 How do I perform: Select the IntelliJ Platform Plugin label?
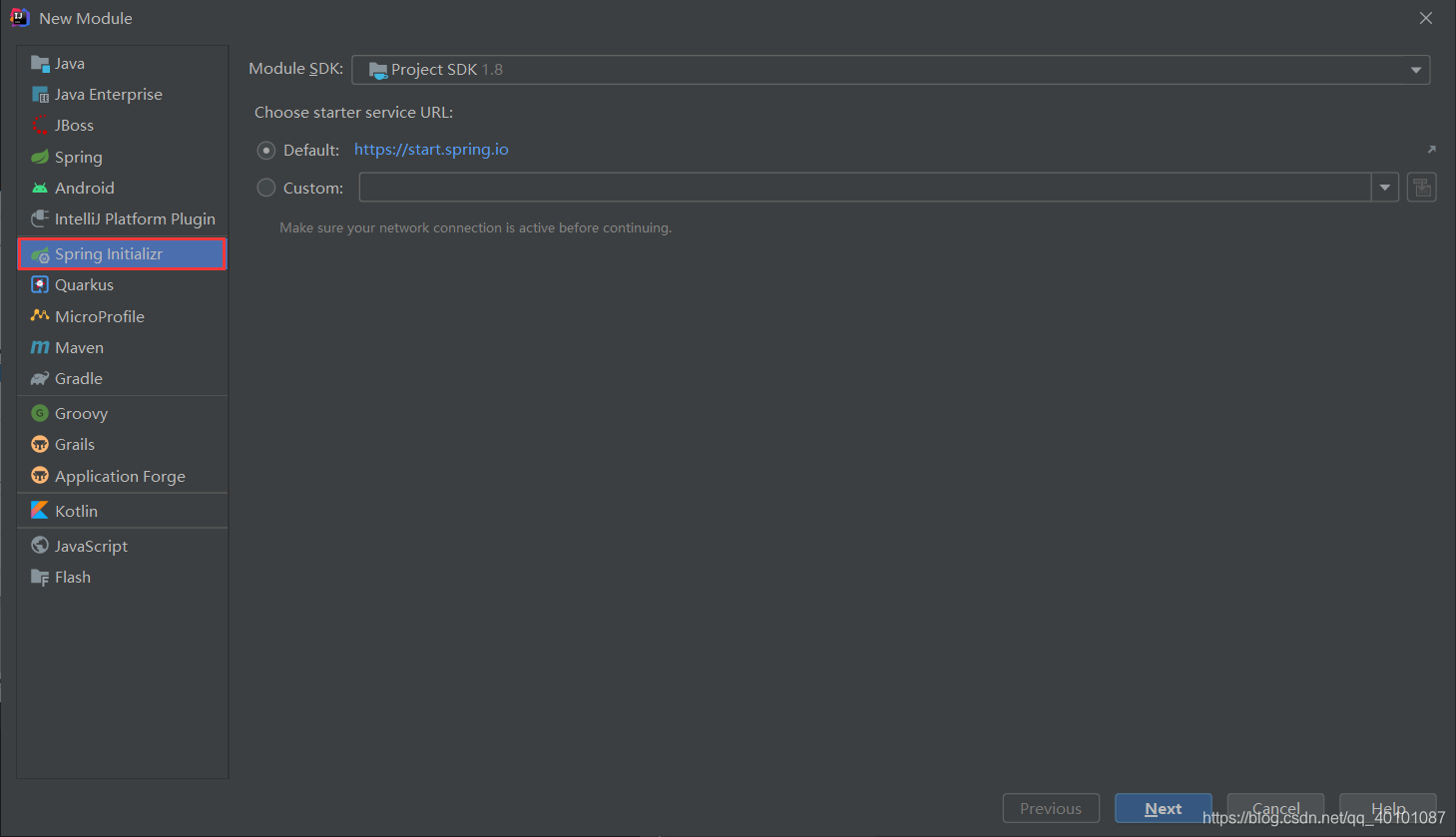tap(135, 218)
